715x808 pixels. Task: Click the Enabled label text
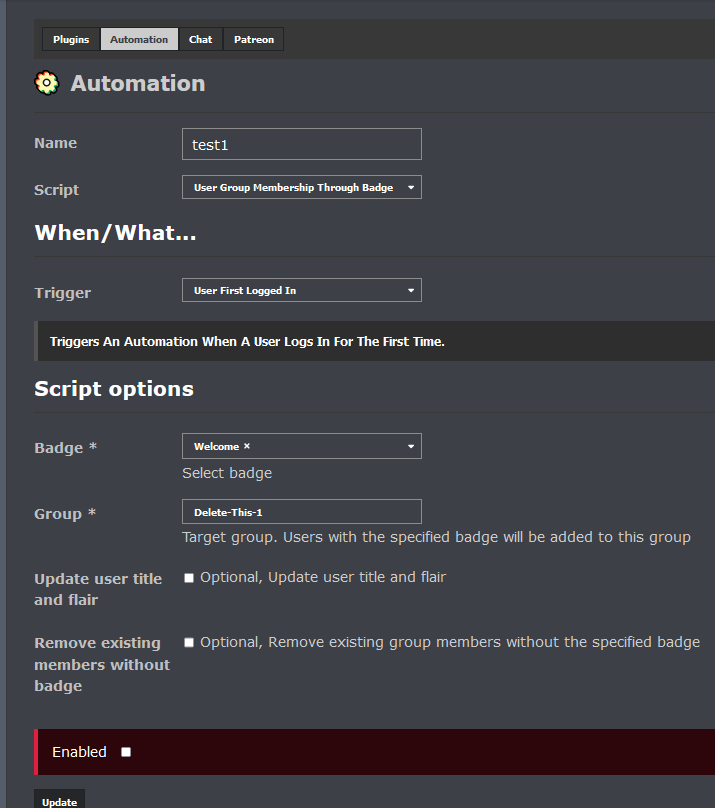point(79,752)
